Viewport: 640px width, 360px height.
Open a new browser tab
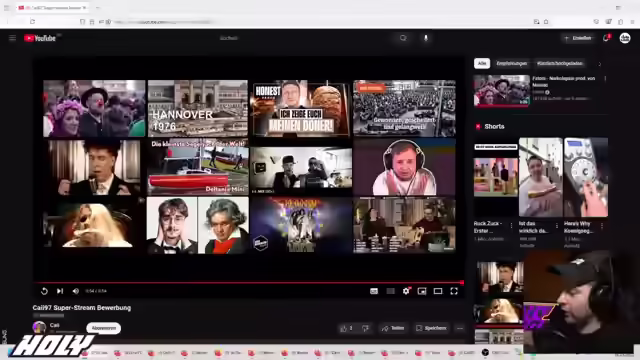pos(98,7)
